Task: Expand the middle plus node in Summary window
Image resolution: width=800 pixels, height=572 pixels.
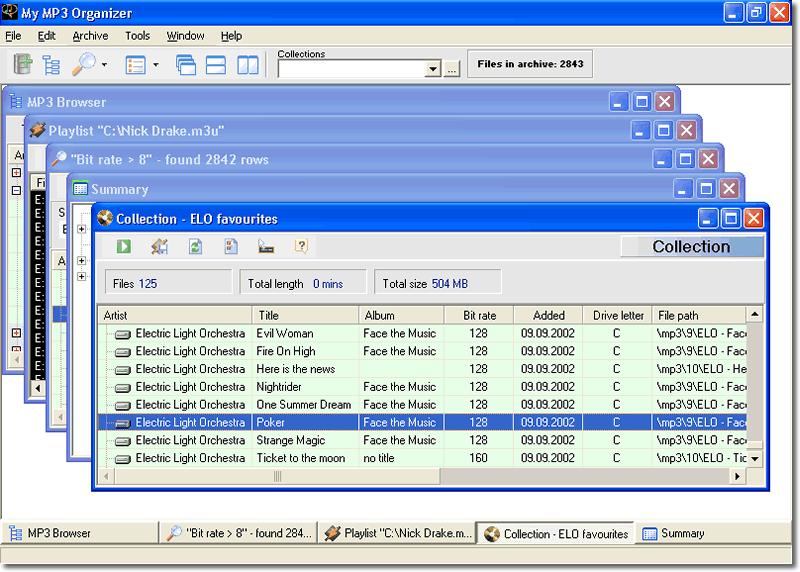Action: (81, 261)
